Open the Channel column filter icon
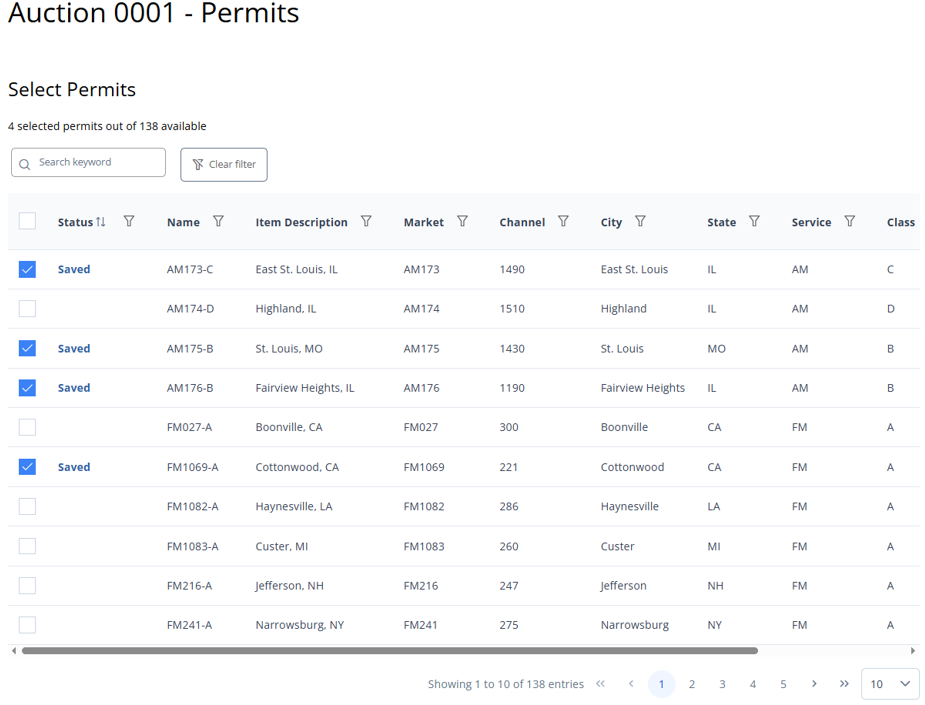 click(x=563, y=222)
